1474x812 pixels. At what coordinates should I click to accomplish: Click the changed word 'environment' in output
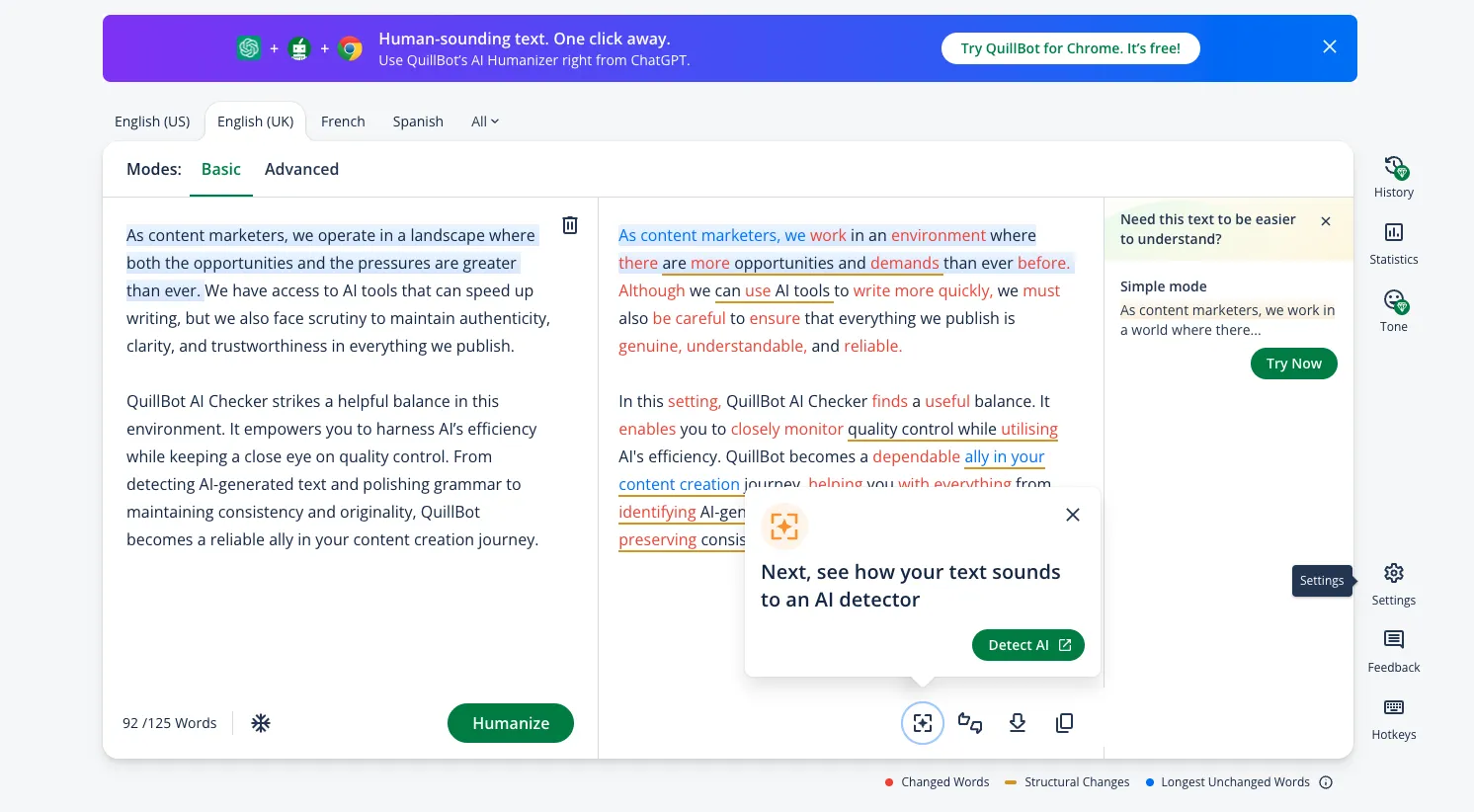pyautogui.click(x=939, y=235)
